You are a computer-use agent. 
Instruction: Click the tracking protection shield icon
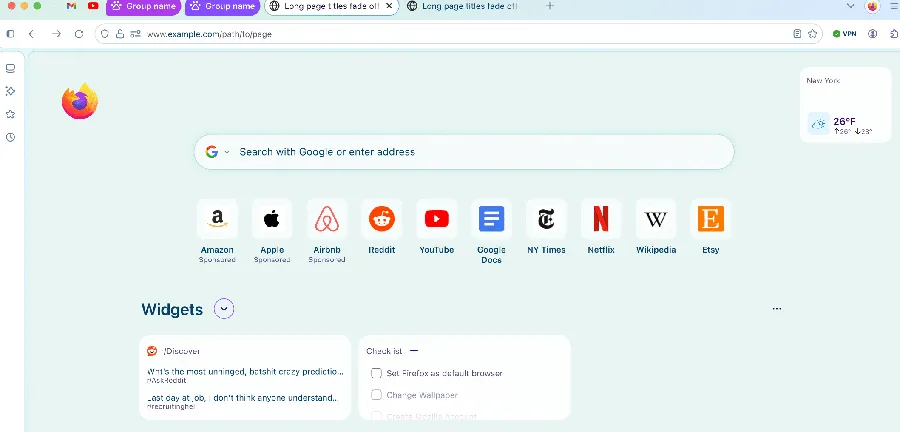(104, 34)
